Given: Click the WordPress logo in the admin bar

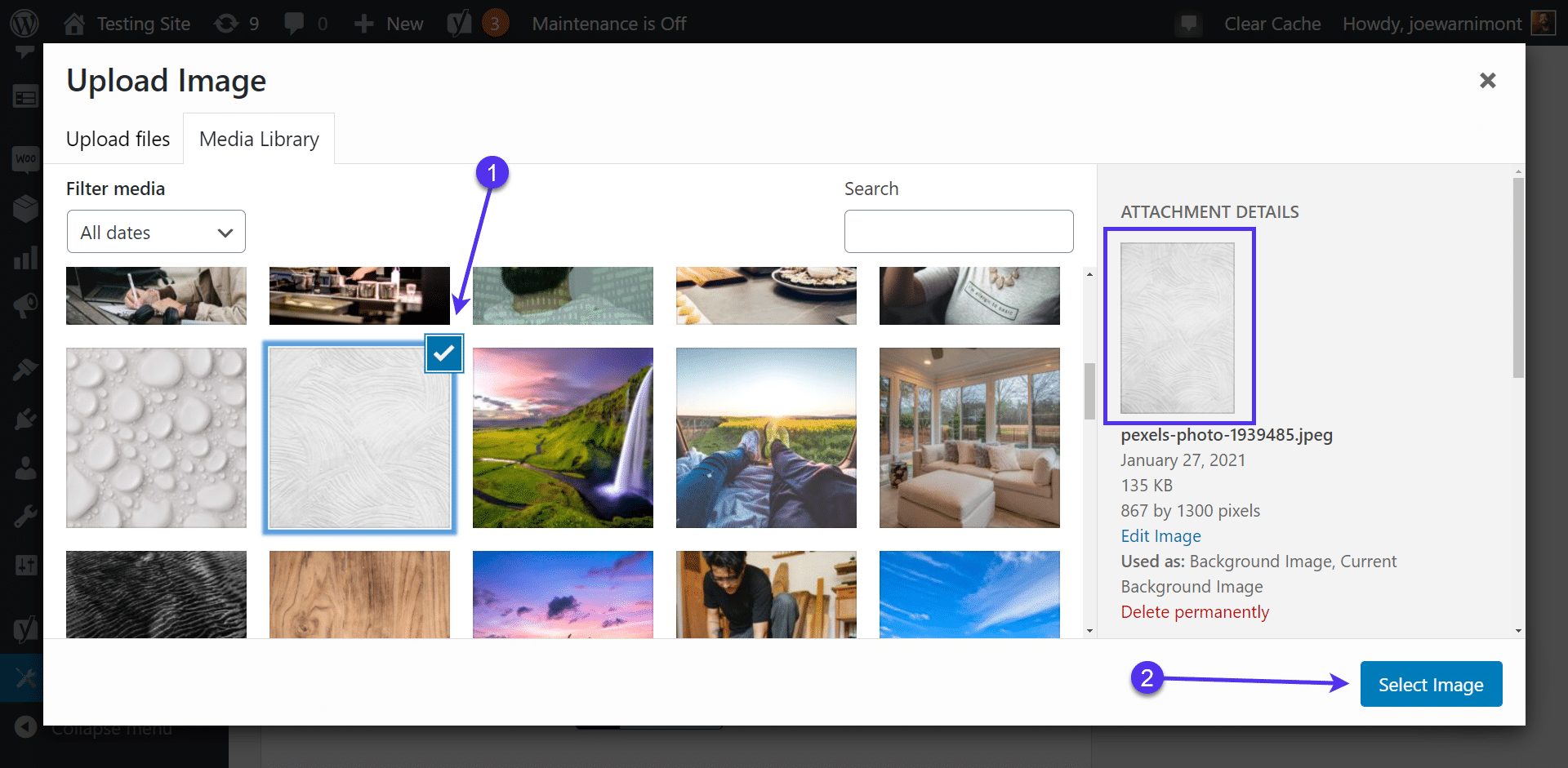Looking at the screenshot, I should [24, 22].
